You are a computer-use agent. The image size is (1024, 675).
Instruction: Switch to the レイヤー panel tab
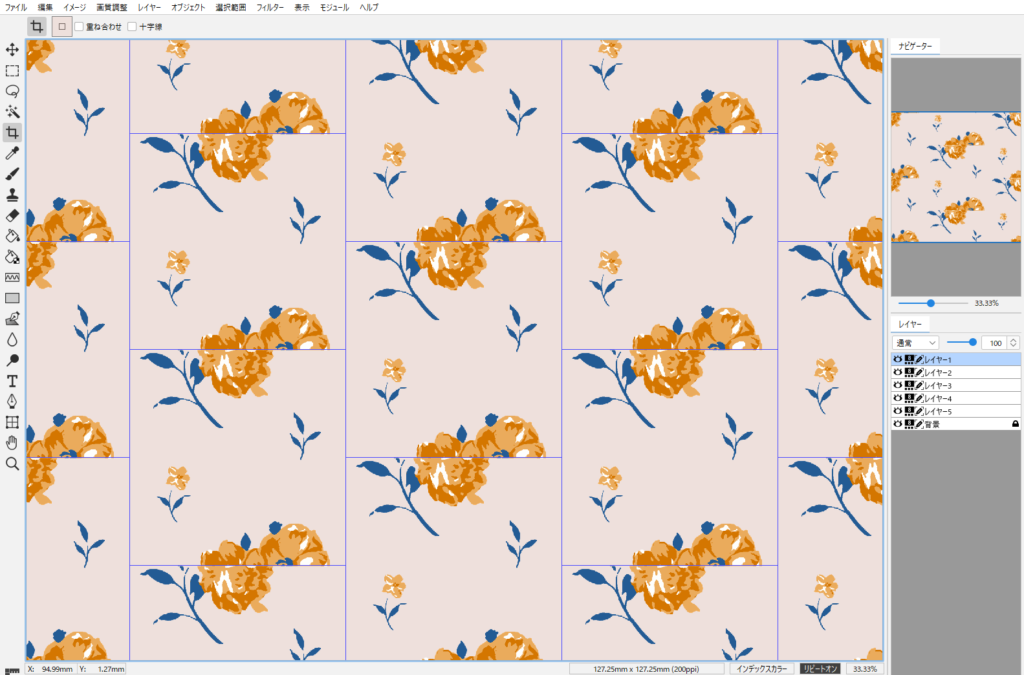pos(910,324)
